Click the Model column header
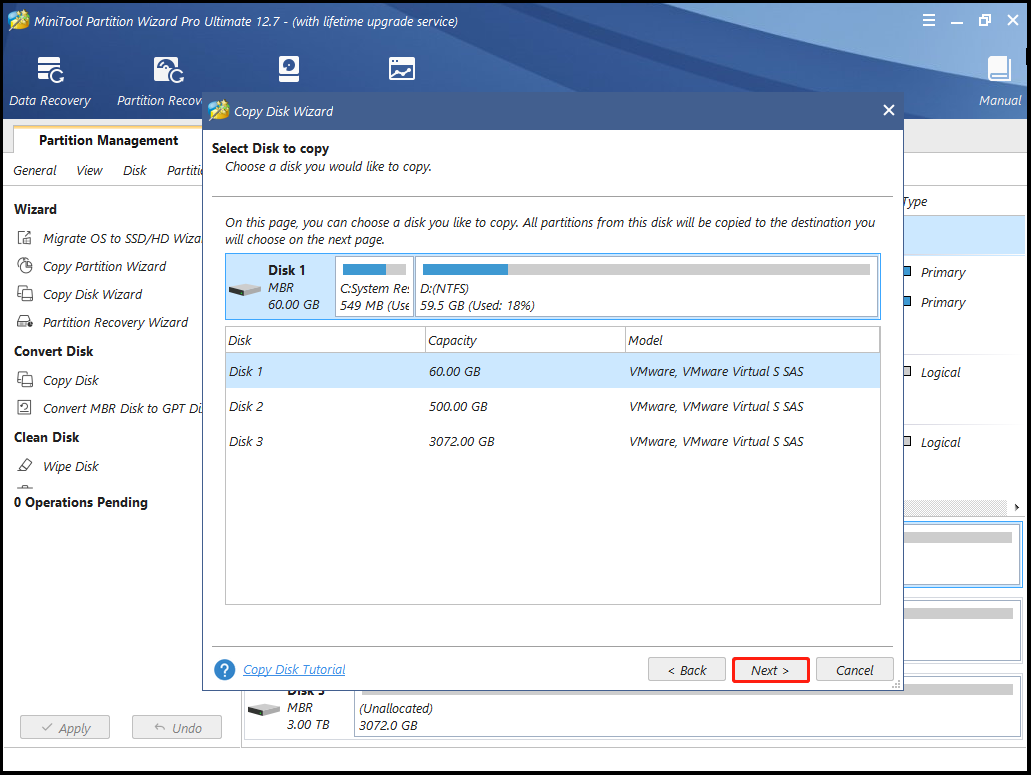This screenshot has height=775, width=1031. [x=752, y=341]
